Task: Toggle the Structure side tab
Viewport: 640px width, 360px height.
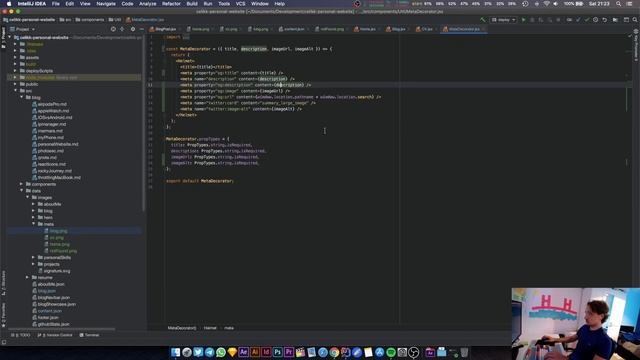Action: pyautogui.click(x=3, y=283)
